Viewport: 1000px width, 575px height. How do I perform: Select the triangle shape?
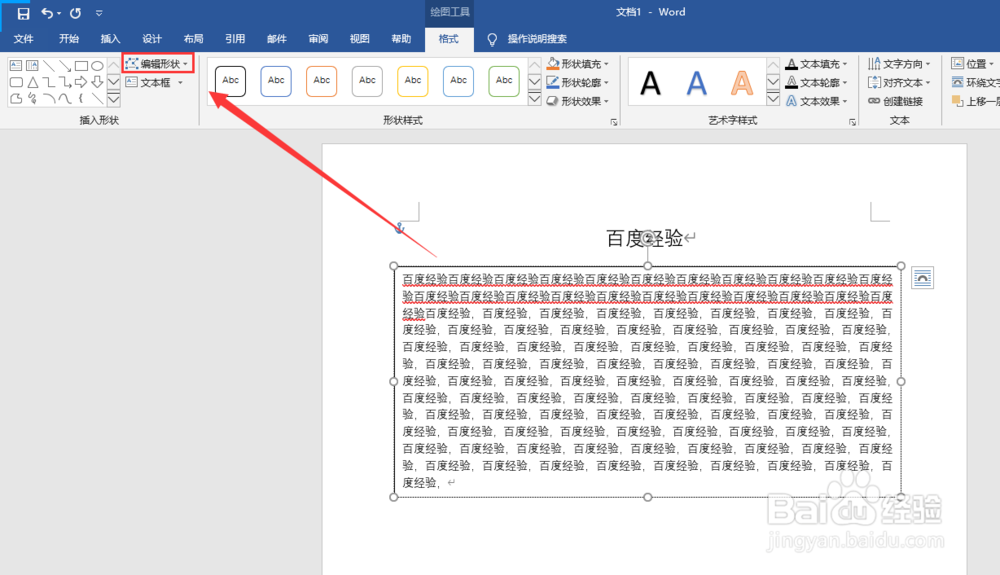pyautogui.click(x=32, y=82)
